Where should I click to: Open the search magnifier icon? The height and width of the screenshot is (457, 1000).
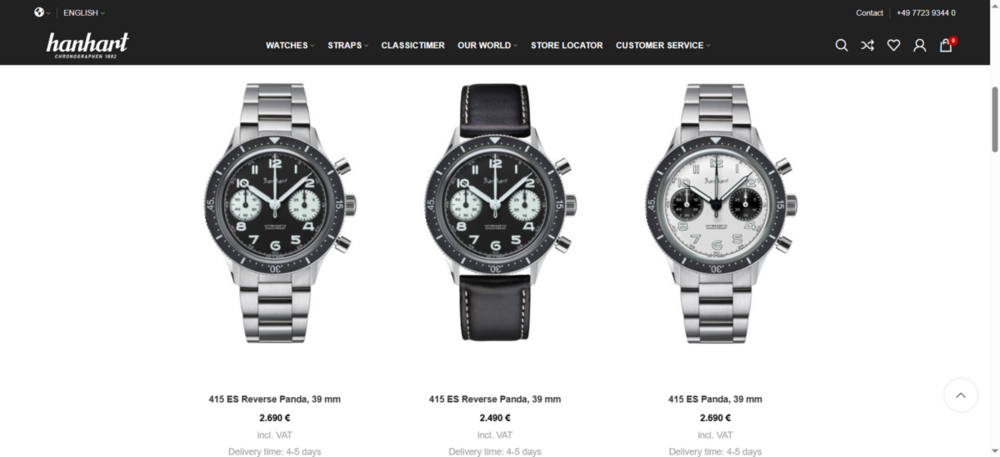coord(841,45)
